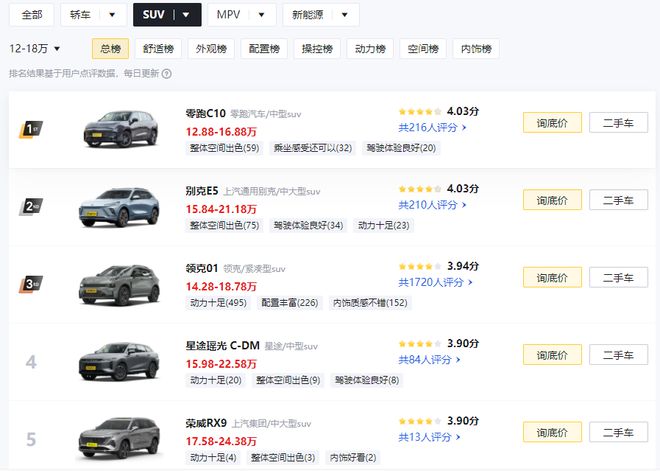Click the 配置丰富(226) tag
The image size is (660, 471).
tap(290, 303)
